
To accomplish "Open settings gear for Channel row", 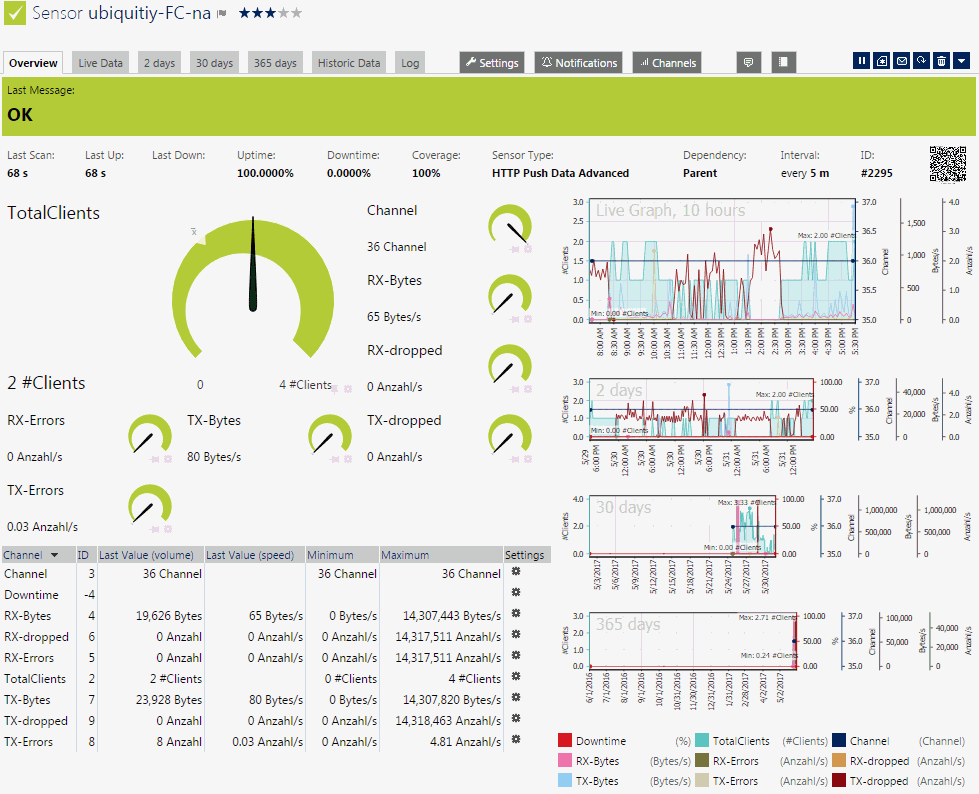I will [516, 571].
